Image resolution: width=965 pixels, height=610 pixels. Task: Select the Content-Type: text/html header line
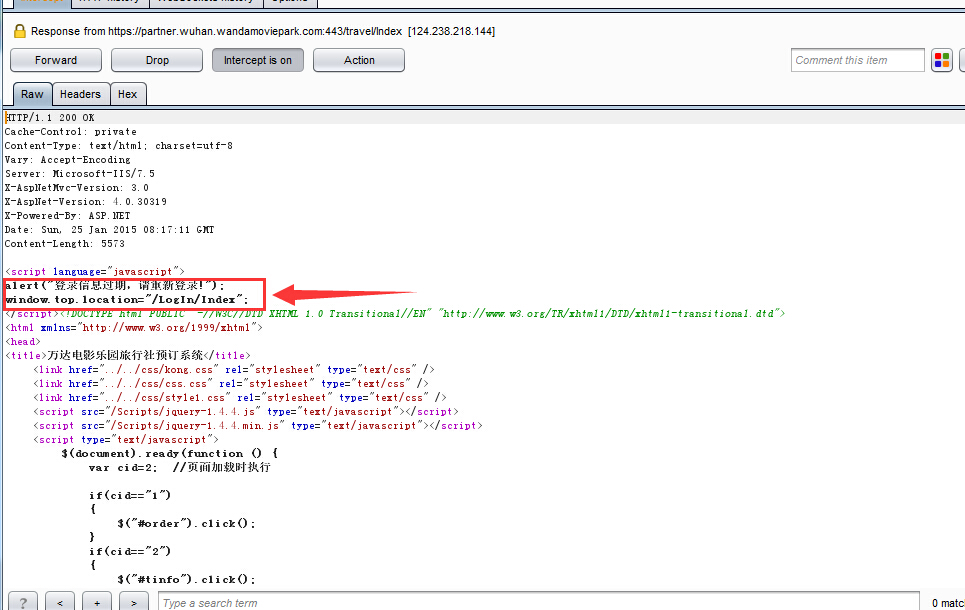click(119, 146)
